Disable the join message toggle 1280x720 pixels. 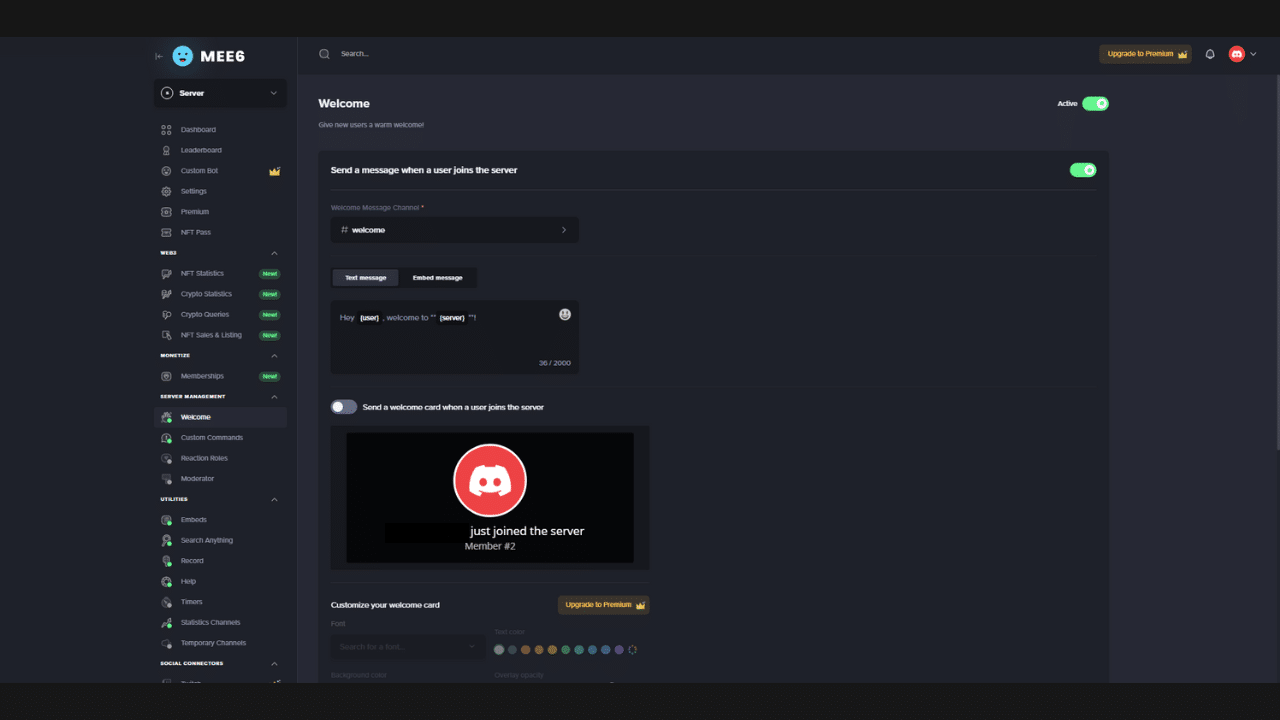(1083, 170)
